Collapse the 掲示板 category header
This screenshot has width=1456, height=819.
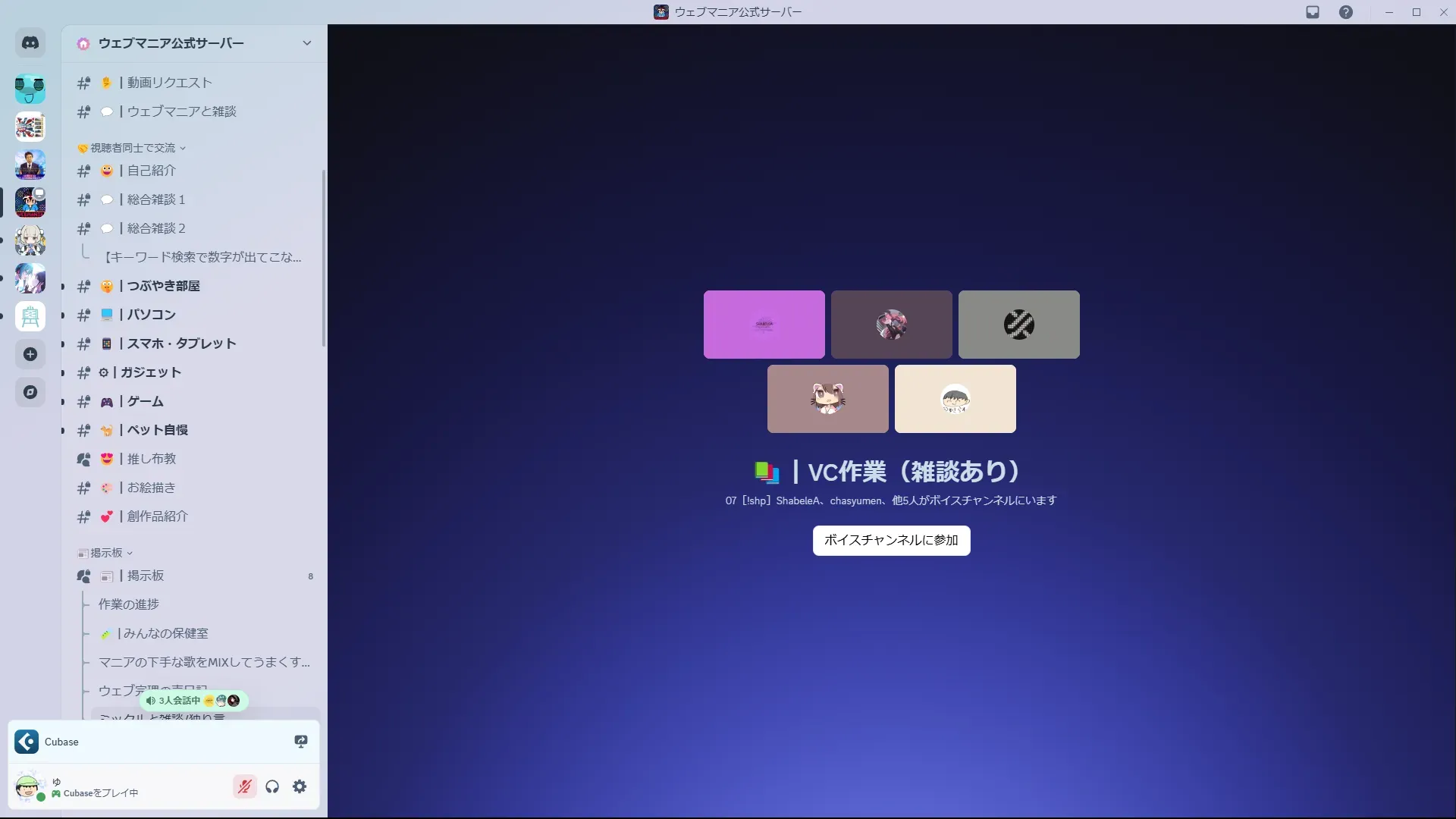pos(106,553)
